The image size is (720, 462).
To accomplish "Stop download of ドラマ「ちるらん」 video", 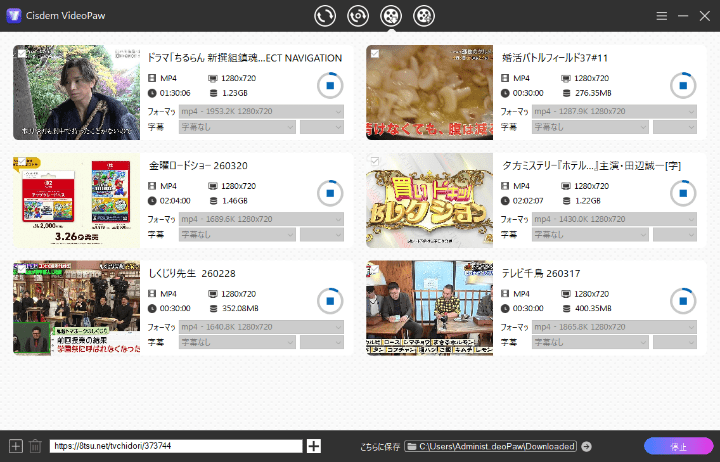I will coord(329,86).
